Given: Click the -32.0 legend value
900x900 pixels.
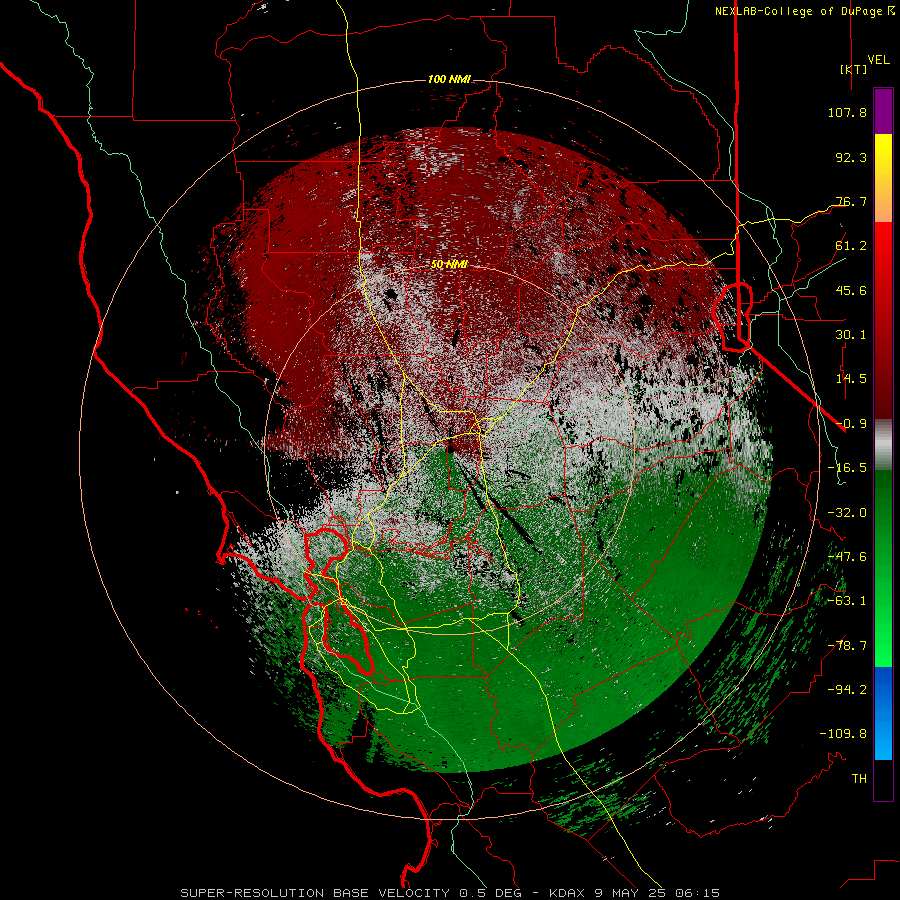Looking at the screenshot, I should coord(847,513).
